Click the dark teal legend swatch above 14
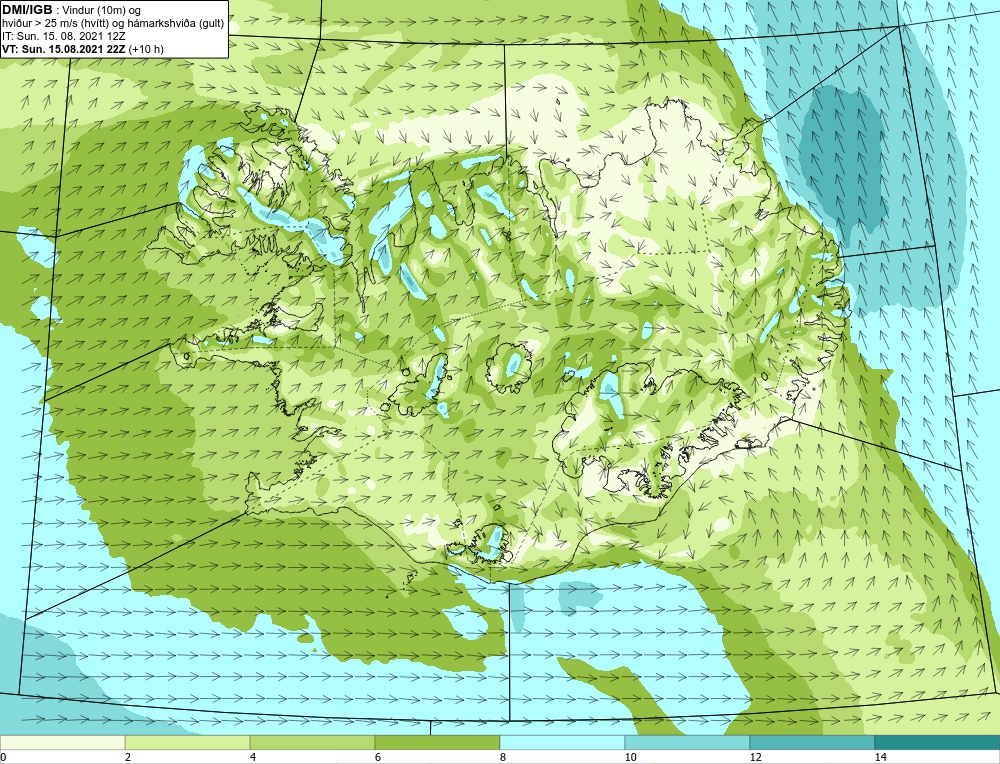The width and height of the screenshot is (1000, 764). pos(937,743)
